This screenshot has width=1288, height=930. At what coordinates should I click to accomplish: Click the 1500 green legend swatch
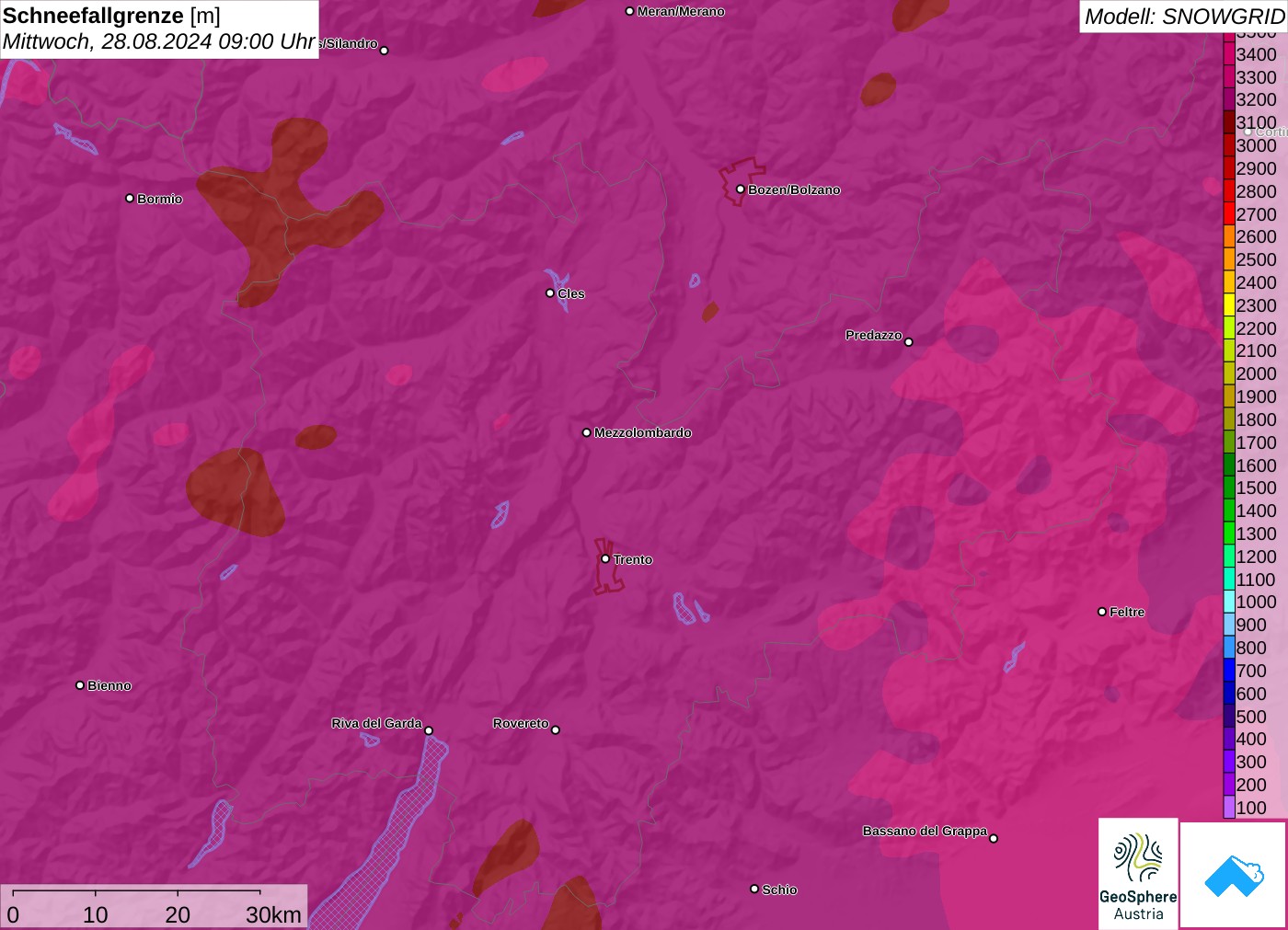pos(1229,488)
